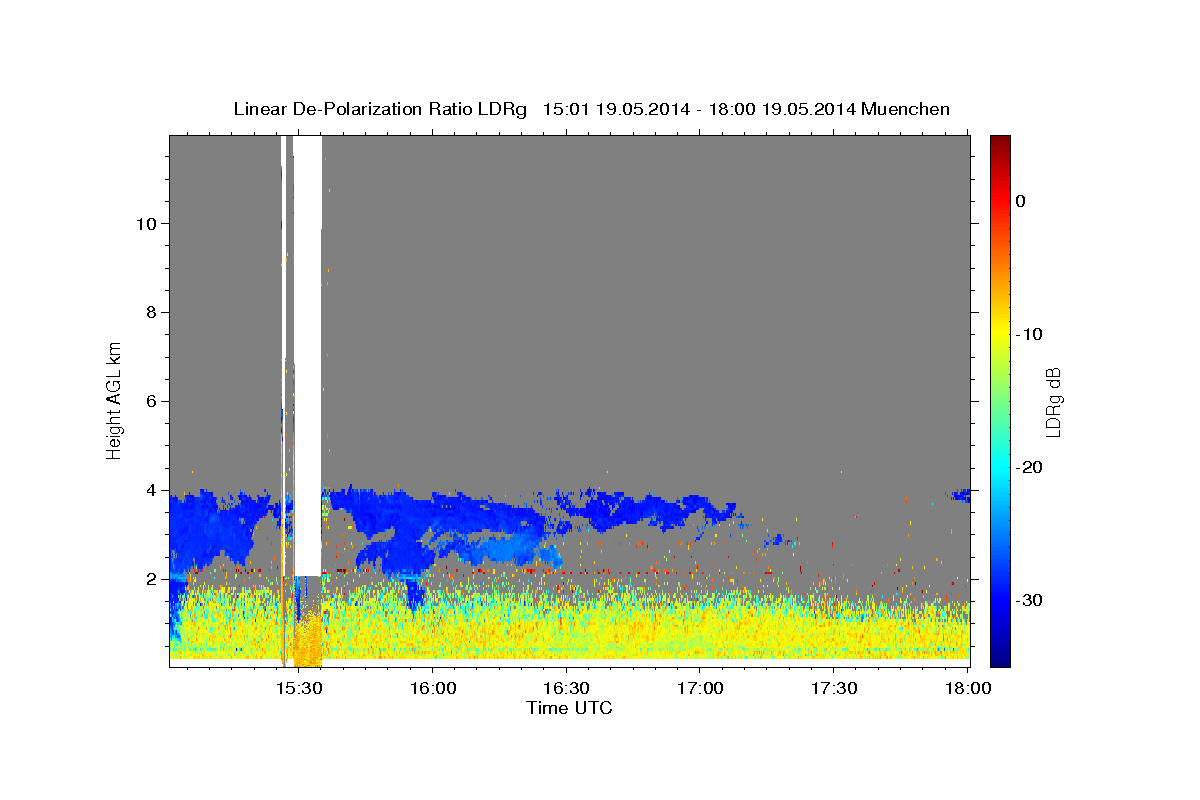Click the colorbar value label 0

click(1021, 201)
